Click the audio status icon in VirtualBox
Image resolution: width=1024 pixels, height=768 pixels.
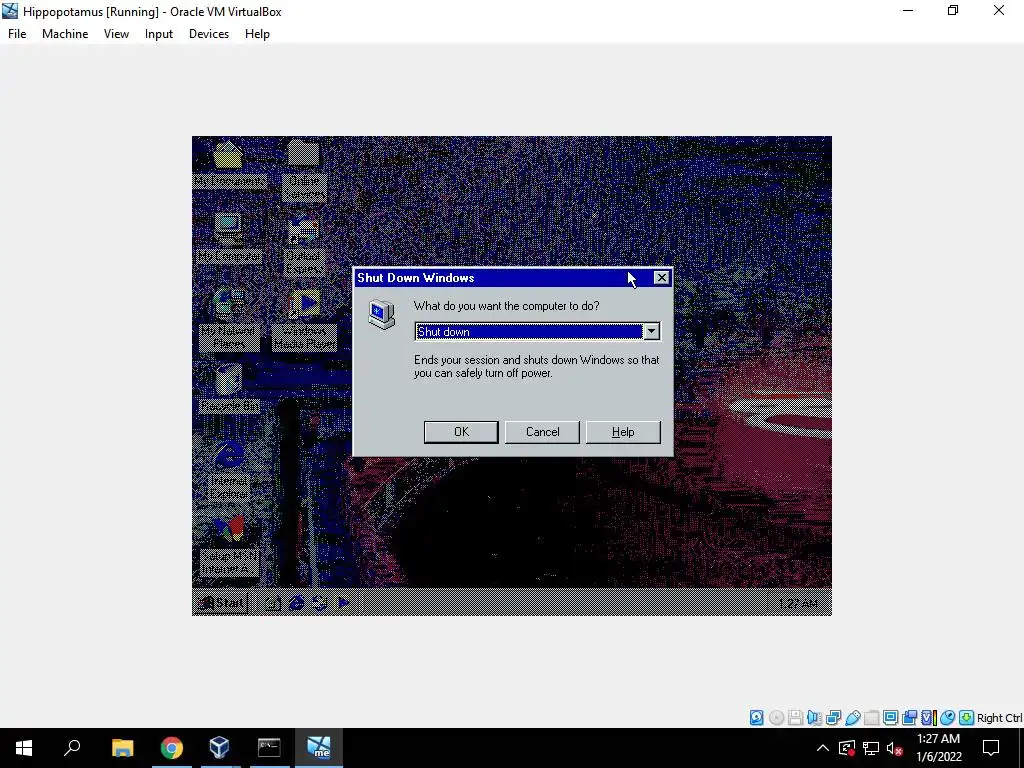814,718
